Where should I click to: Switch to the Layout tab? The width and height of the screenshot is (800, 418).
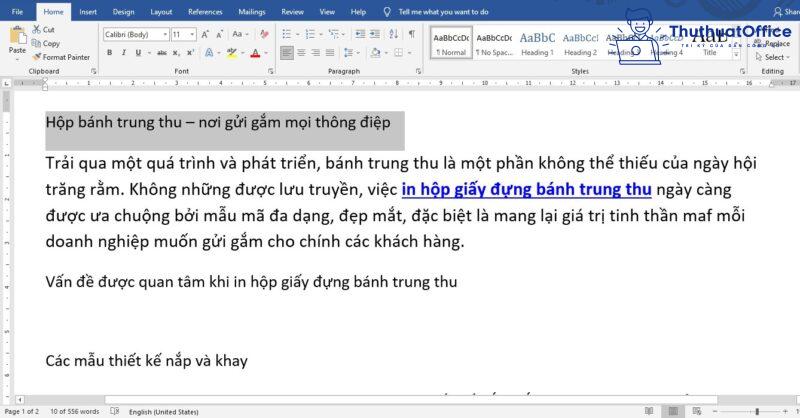[161, 12]
